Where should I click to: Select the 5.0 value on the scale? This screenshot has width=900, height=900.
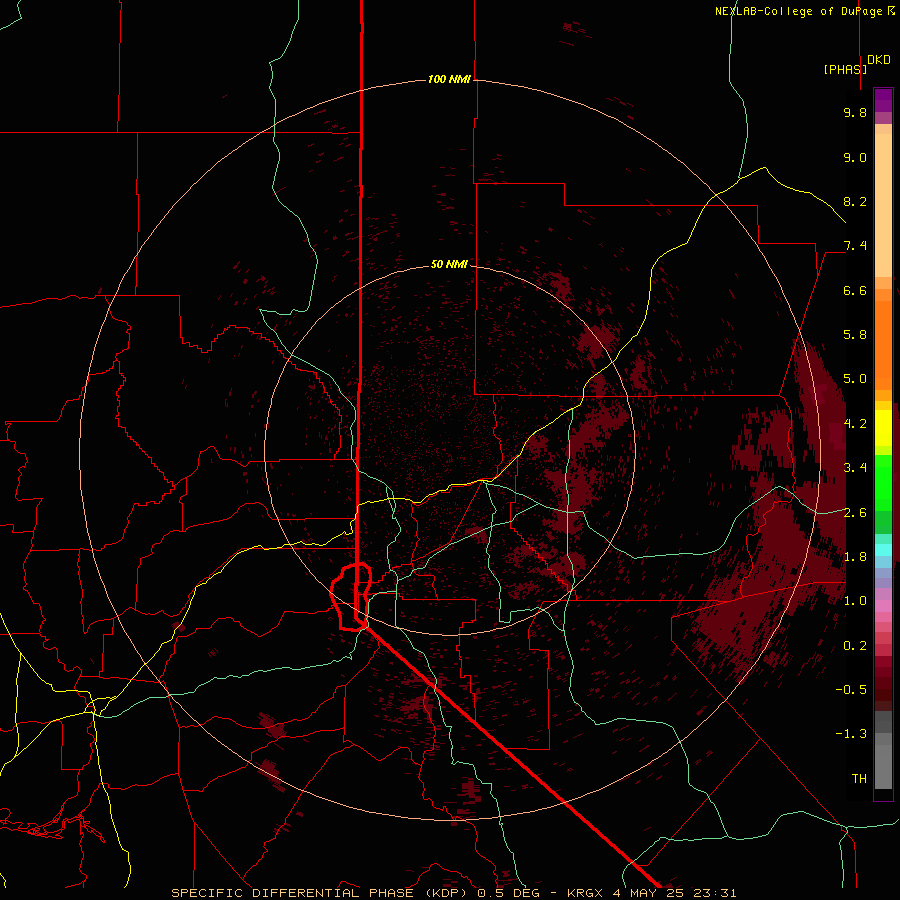coord(855,379)
